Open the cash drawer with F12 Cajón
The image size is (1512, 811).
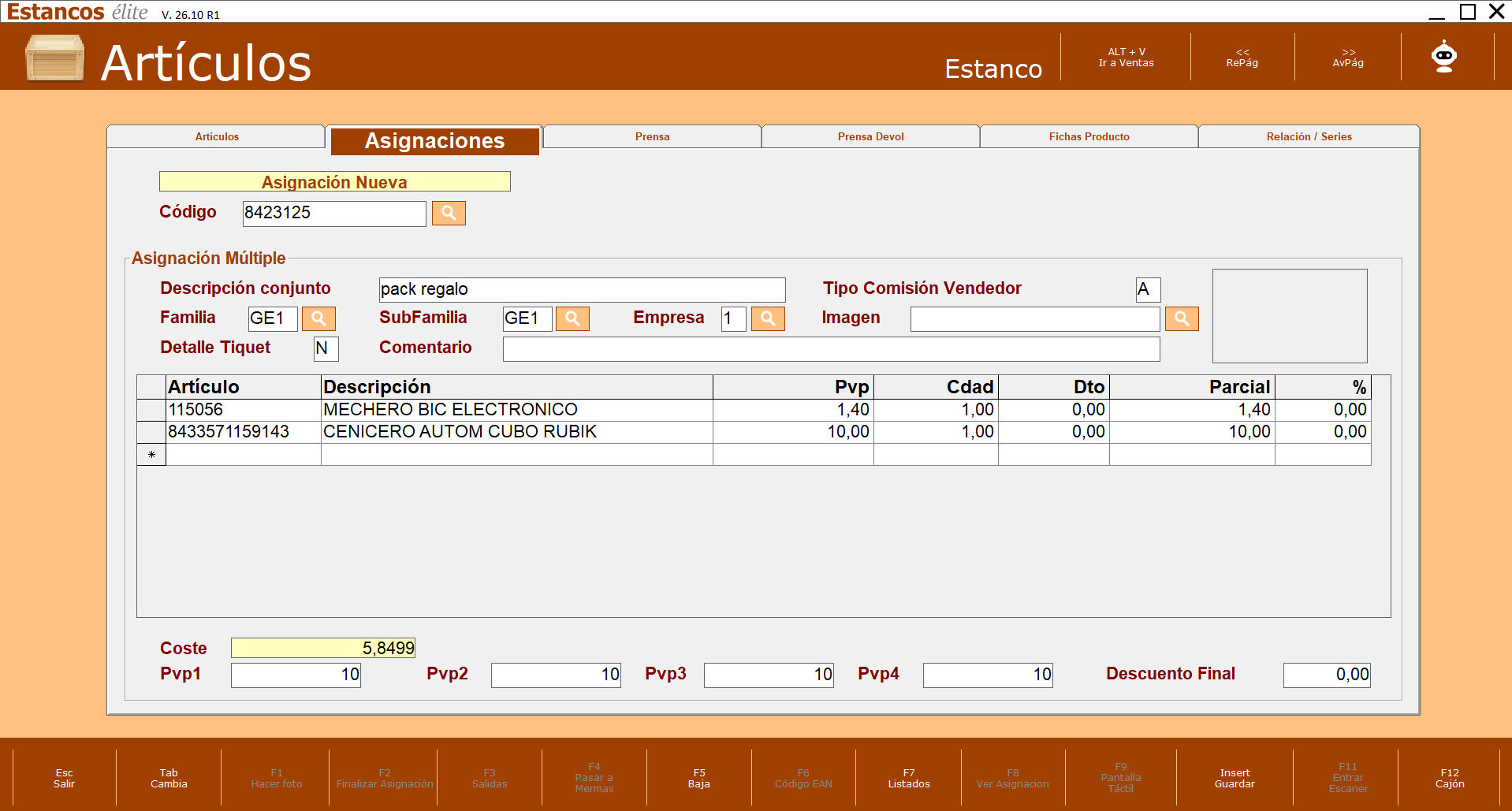[1450, 778]
